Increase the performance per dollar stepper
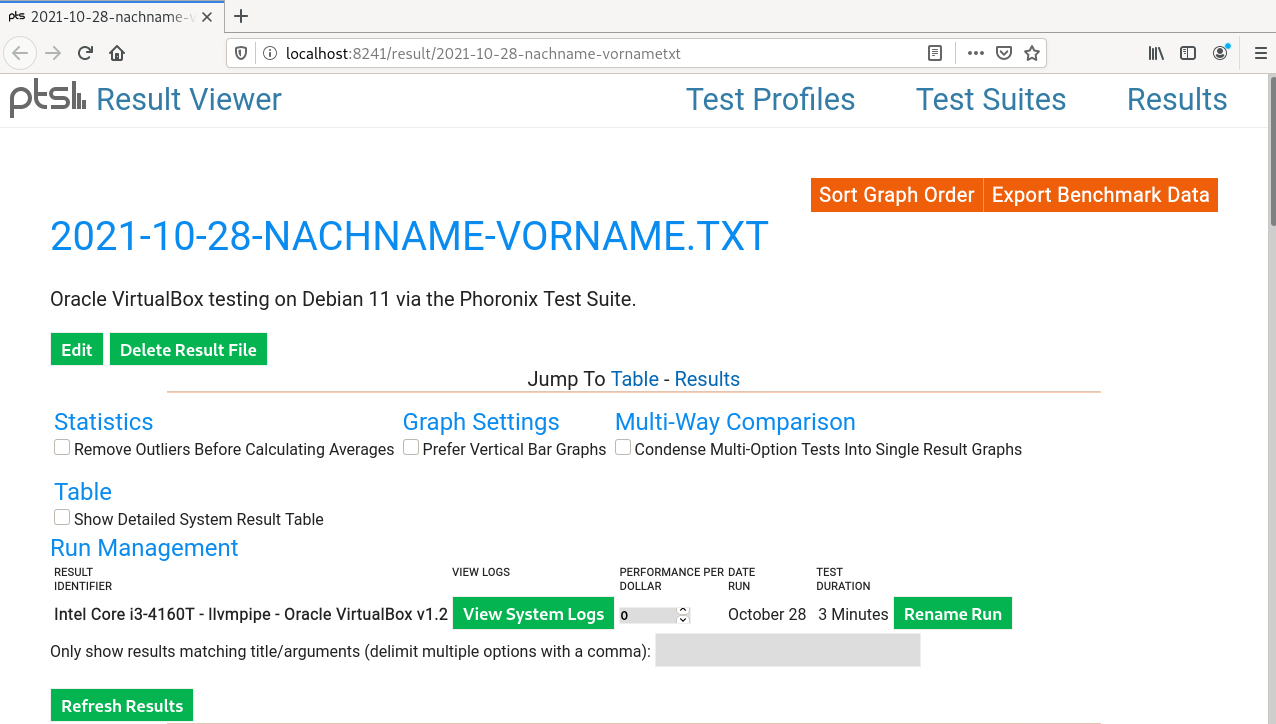This screenshot has height=724, width=1276. (x=683, y=610)
